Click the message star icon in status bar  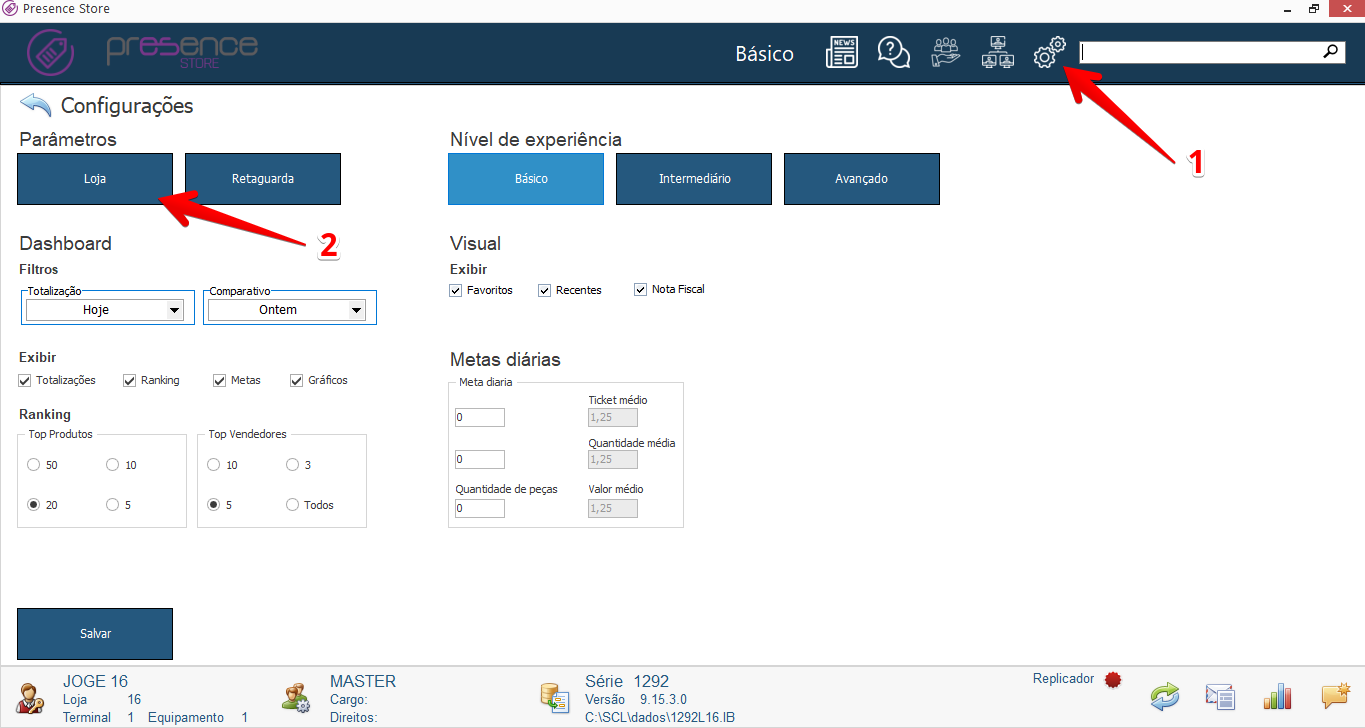[1335, 696]
